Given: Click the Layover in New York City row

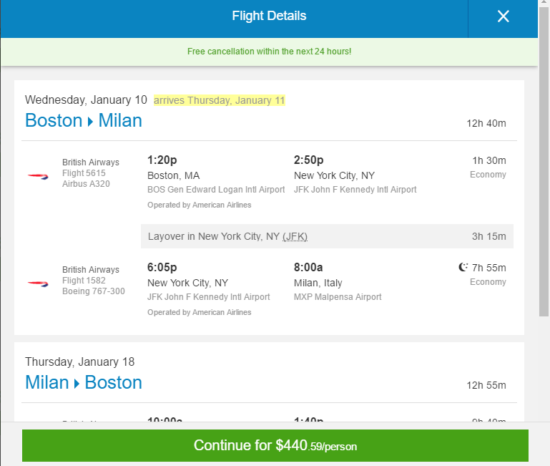Looking at the screenshot, I should [327, 236].
